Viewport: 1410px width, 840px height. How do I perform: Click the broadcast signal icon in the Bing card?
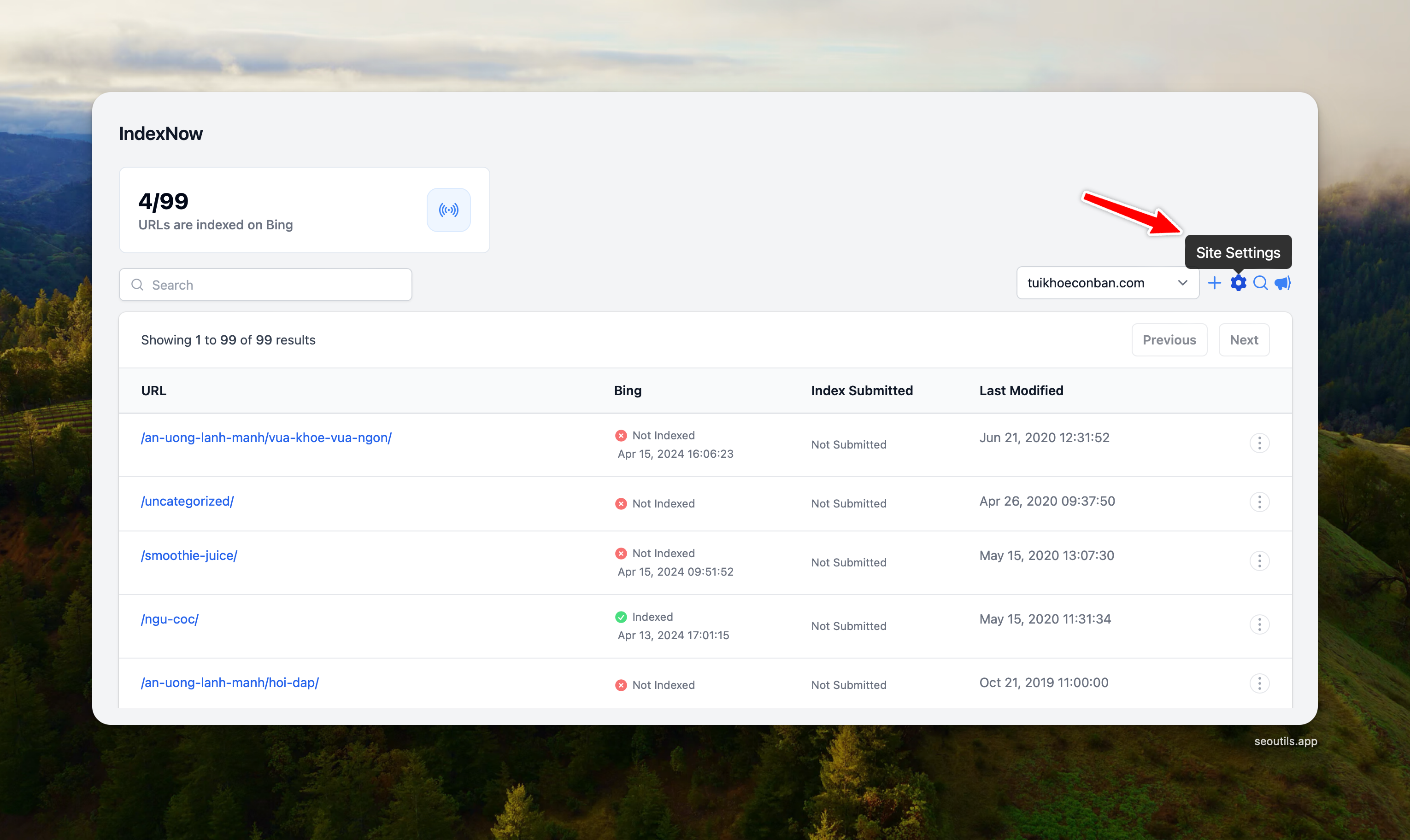pyautogui.click(x=448, y=210)
